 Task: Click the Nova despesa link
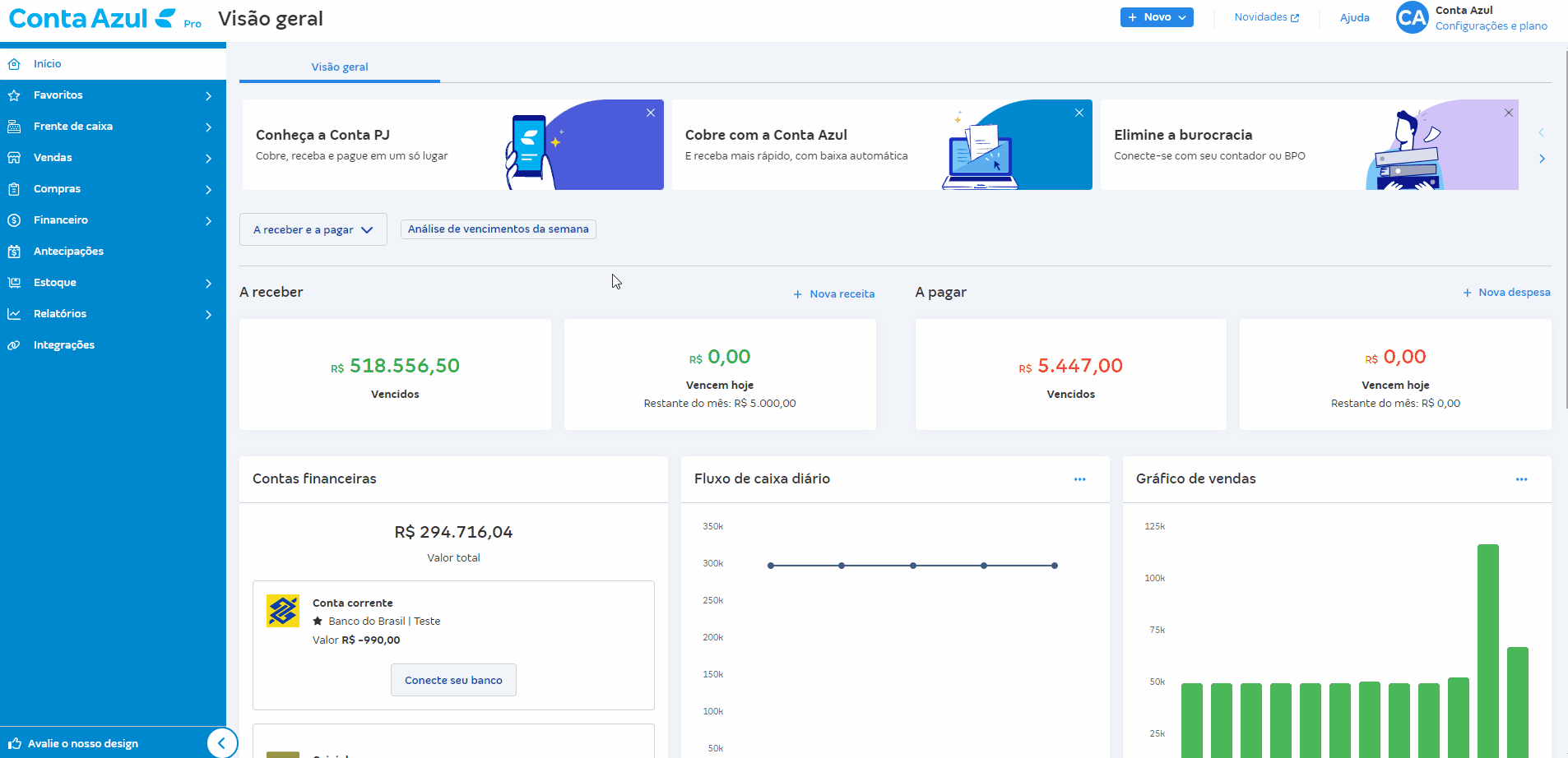[1506, 293]
